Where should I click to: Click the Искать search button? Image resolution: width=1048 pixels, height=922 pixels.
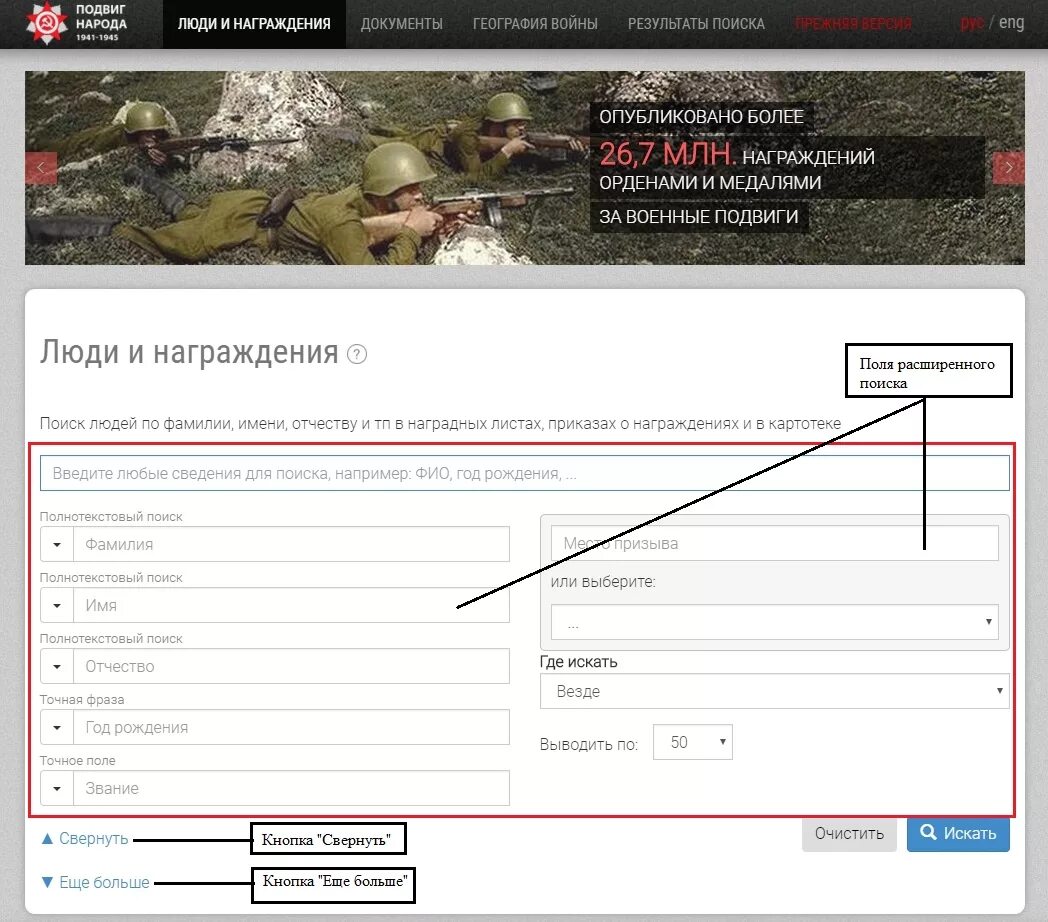958,834
